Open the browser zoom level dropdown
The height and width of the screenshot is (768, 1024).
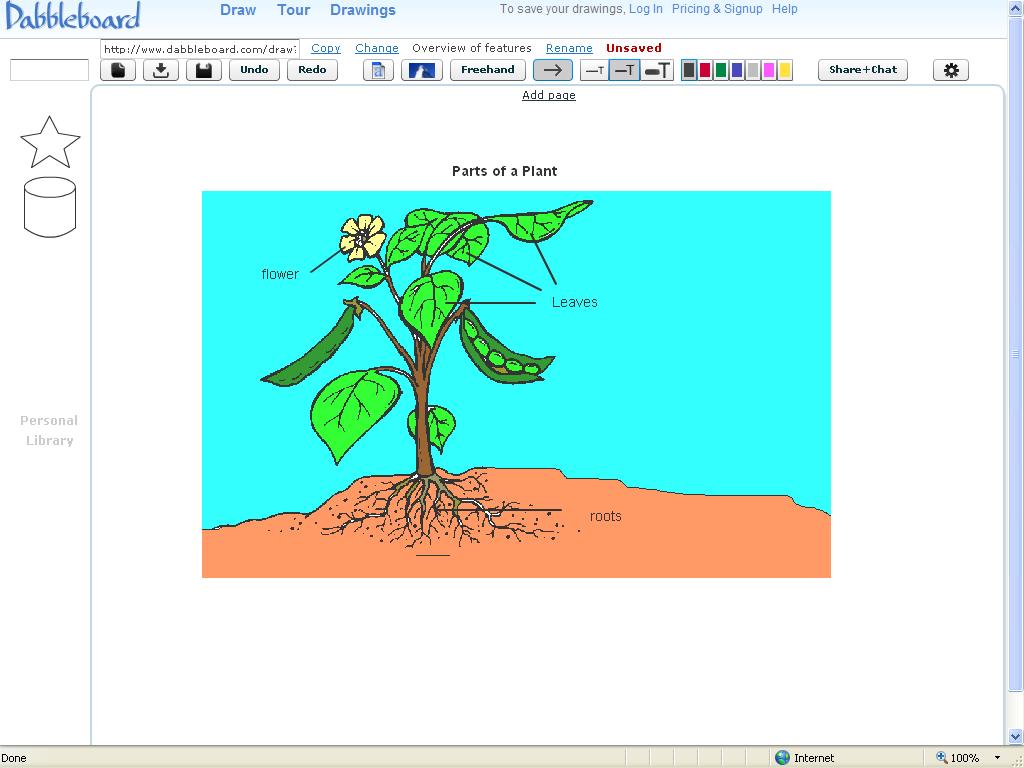[997, 758]
